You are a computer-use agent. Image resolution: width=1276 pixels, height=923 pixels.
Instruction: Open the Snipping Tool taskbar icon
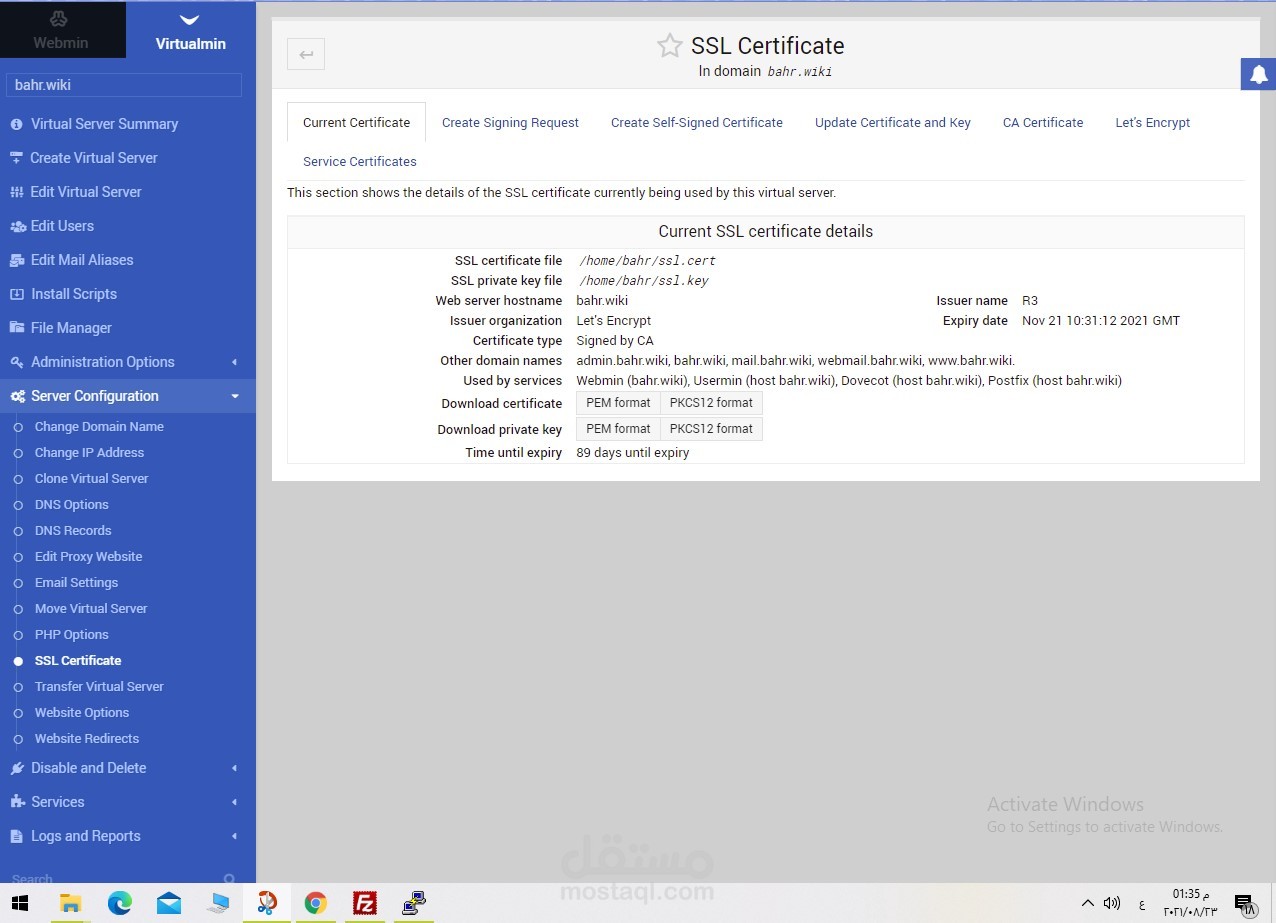(x=266, y=903)
